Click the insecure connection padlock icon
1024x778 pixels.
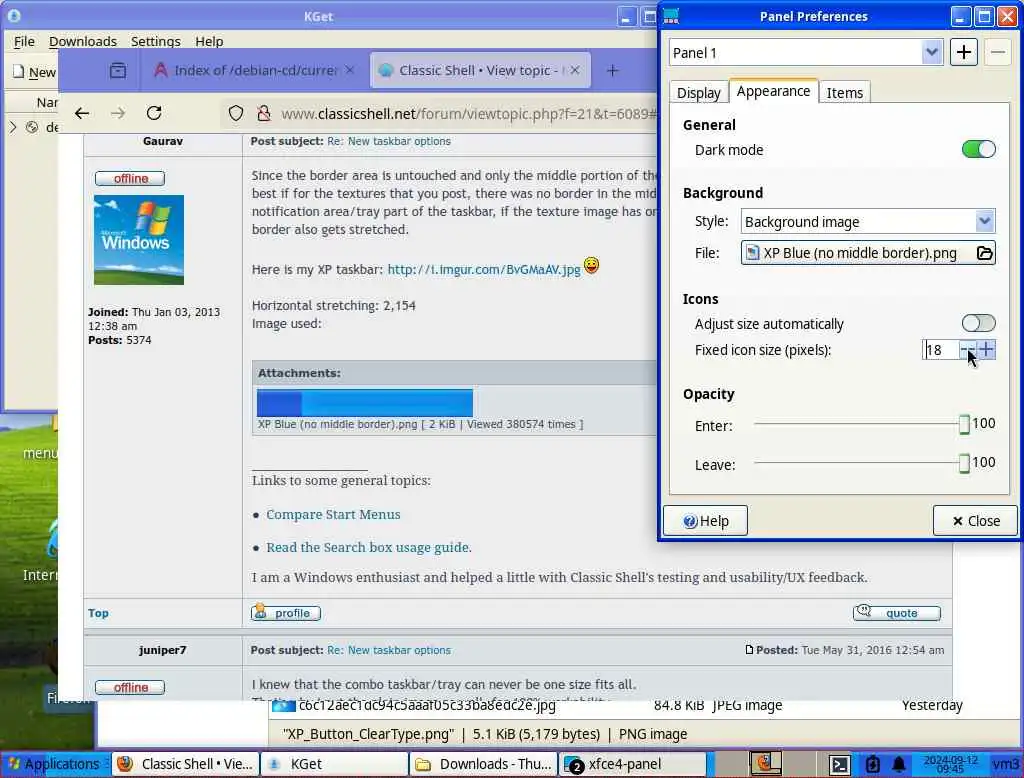click(x=264, y=114)
